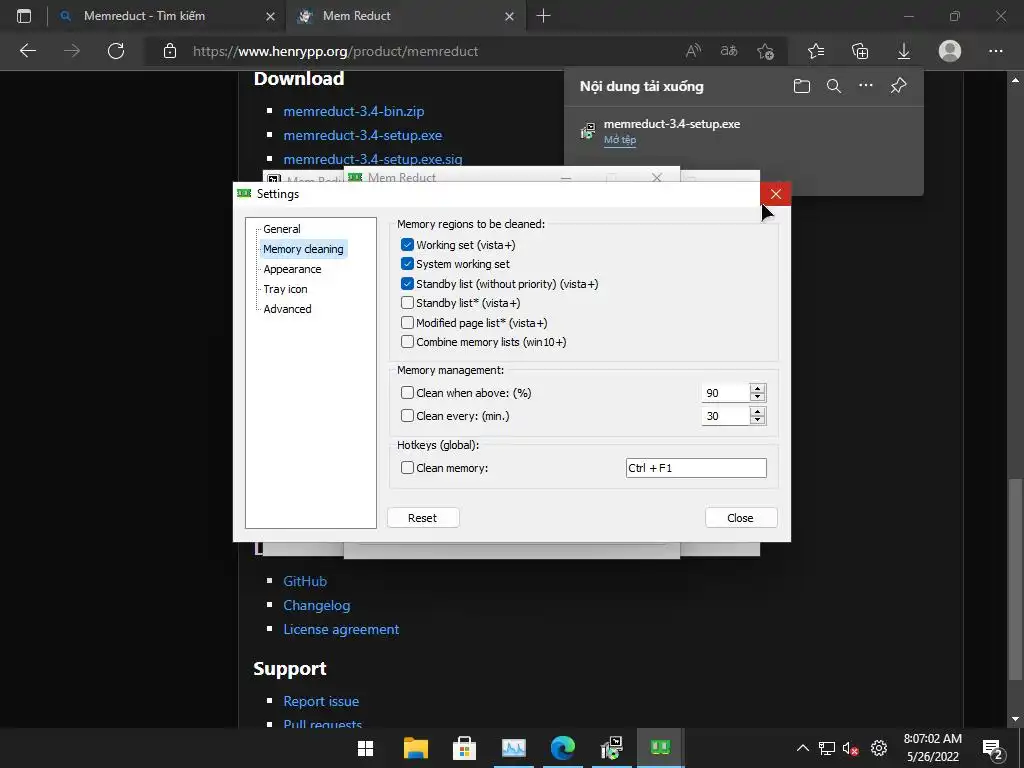Open Downloads icon in Edge toolbar
1024x768 pixels.
pos(904,51)
